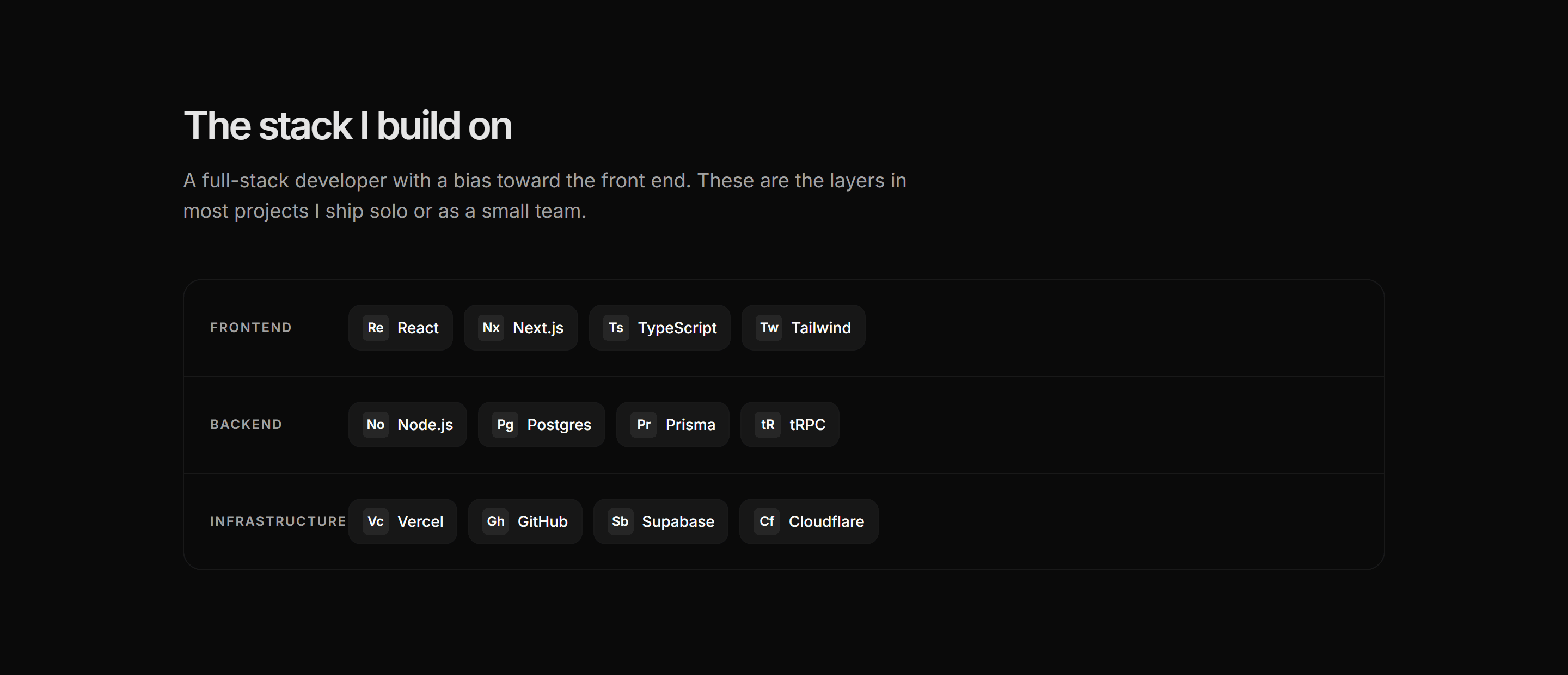Select the Postgres label text

(x=559, y=426)
